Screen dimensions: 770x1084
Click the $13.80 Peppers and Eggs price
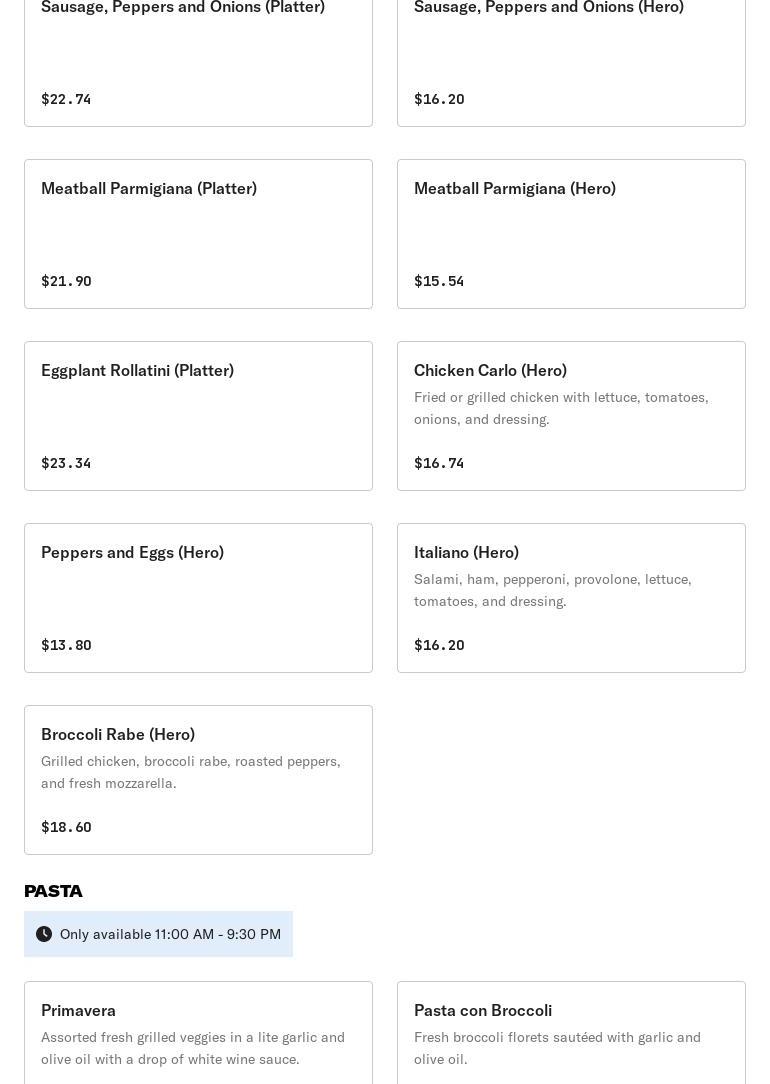pyautogui.click(x=66, y=645)
